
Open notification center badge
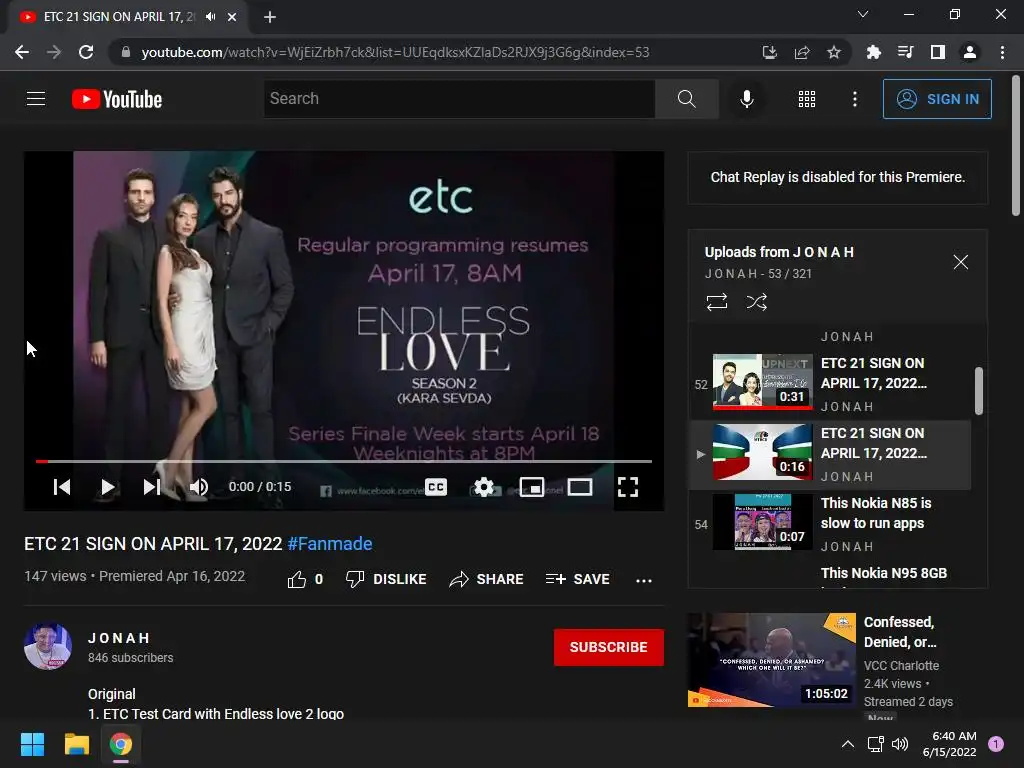pos(996,744)
